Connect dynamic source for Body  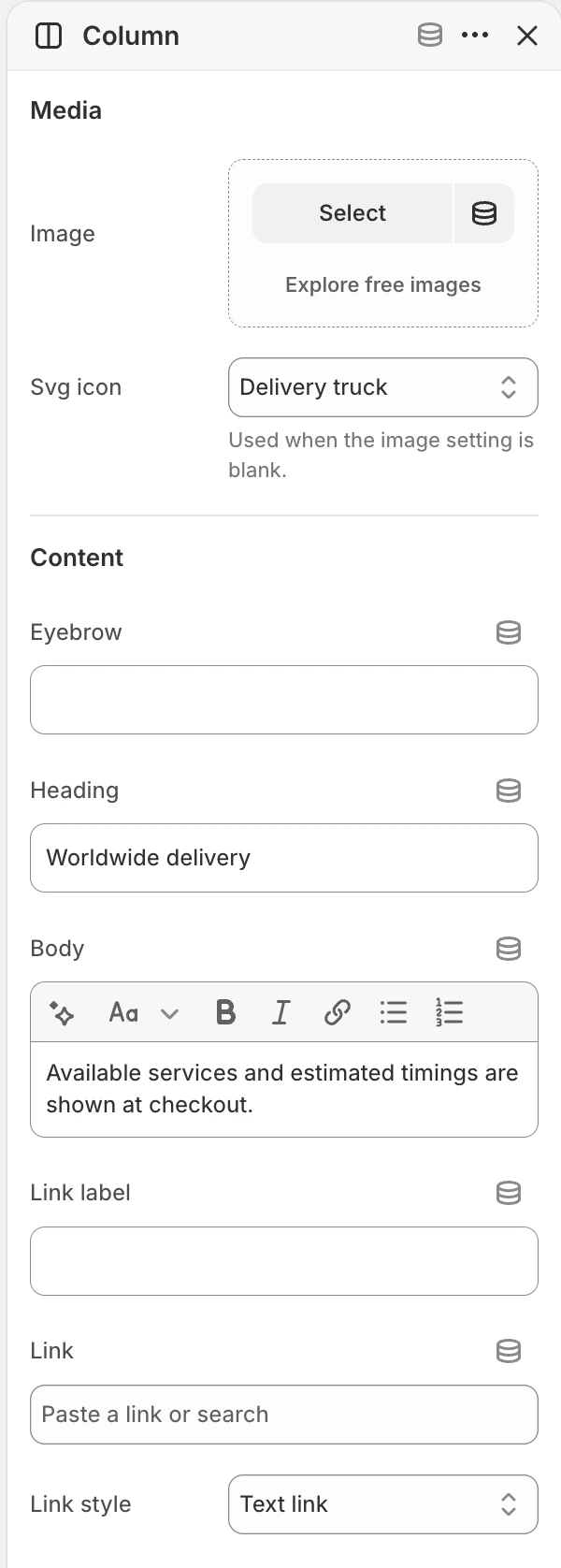[x=509, y=949]
